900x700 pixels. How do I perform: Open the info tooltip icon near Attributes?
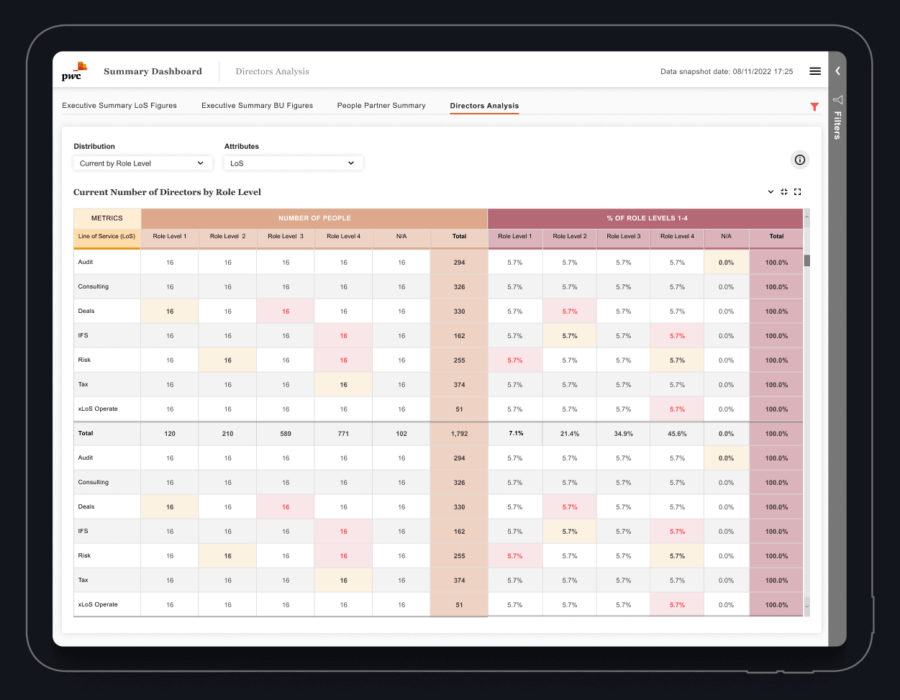point(798,160)
